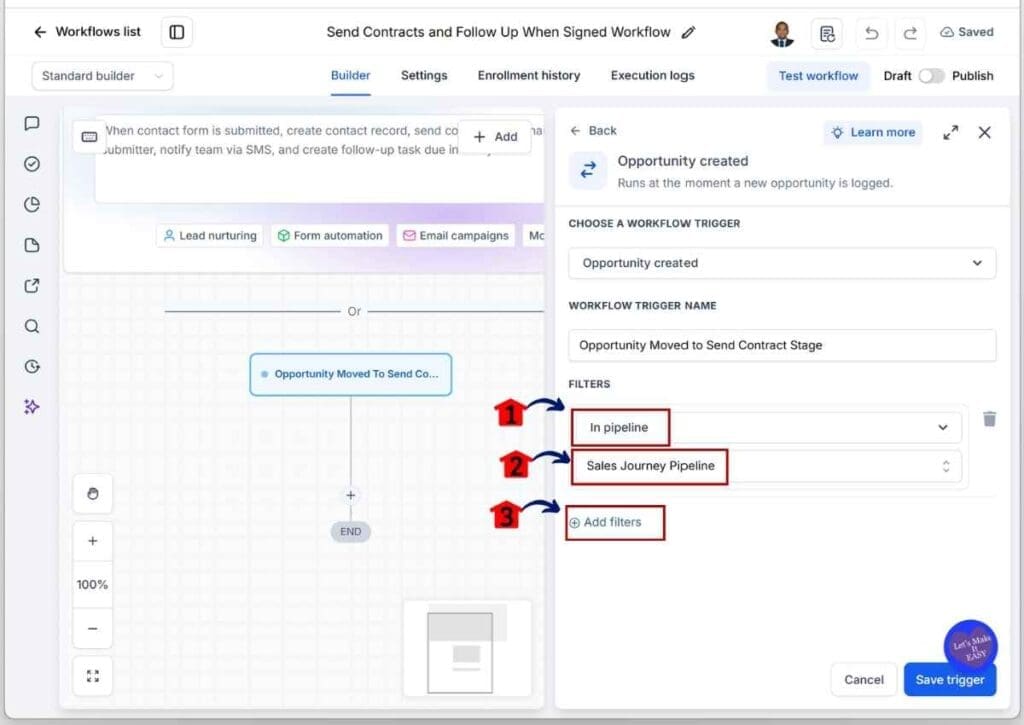Open the history clock sidebar icon

click(x=31, y=366)
